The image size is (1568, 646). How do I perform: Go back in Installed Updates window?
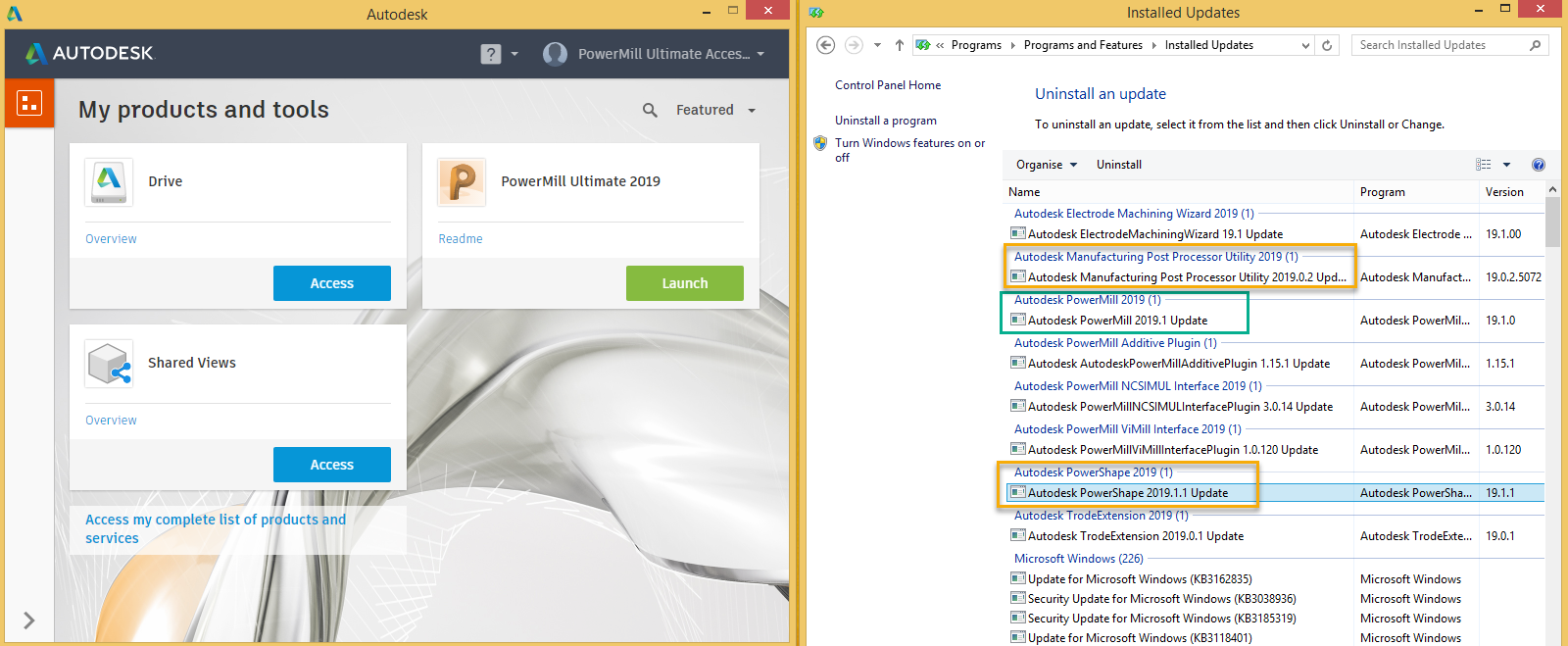click(826, 45)
